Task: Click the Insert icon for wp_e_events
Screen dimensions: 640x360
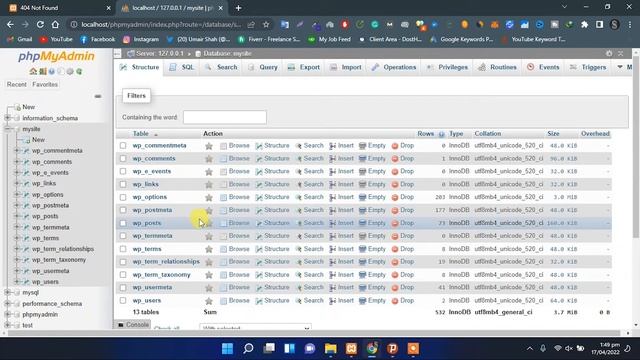Action: pos(333,171)
